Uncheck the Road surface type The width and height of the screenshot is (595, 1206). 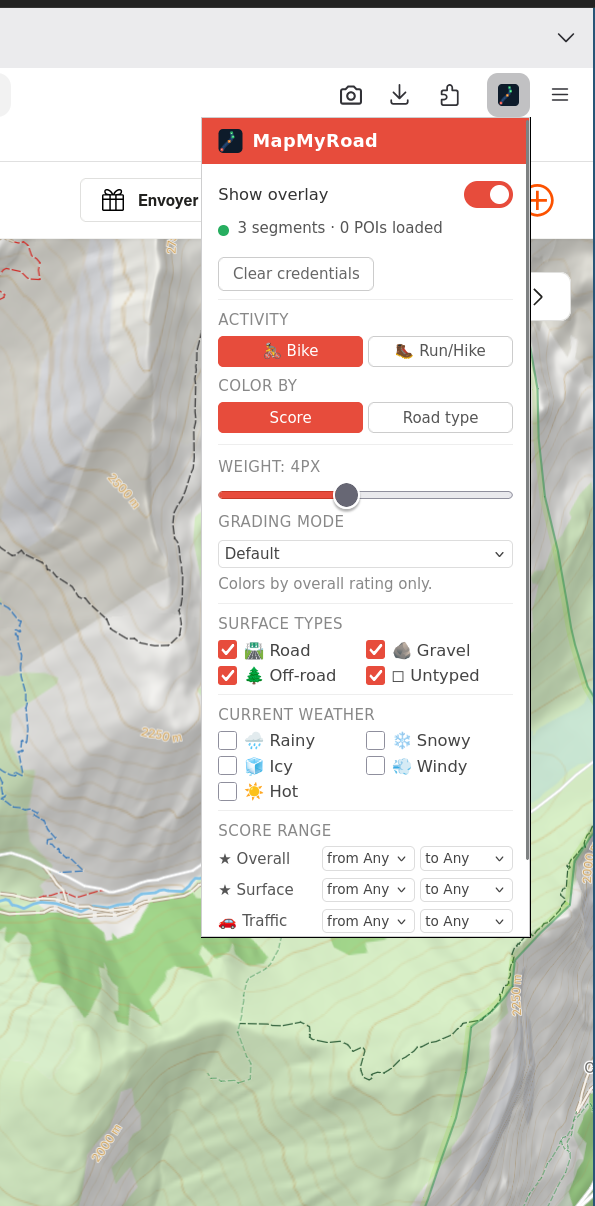click(227, 650)
